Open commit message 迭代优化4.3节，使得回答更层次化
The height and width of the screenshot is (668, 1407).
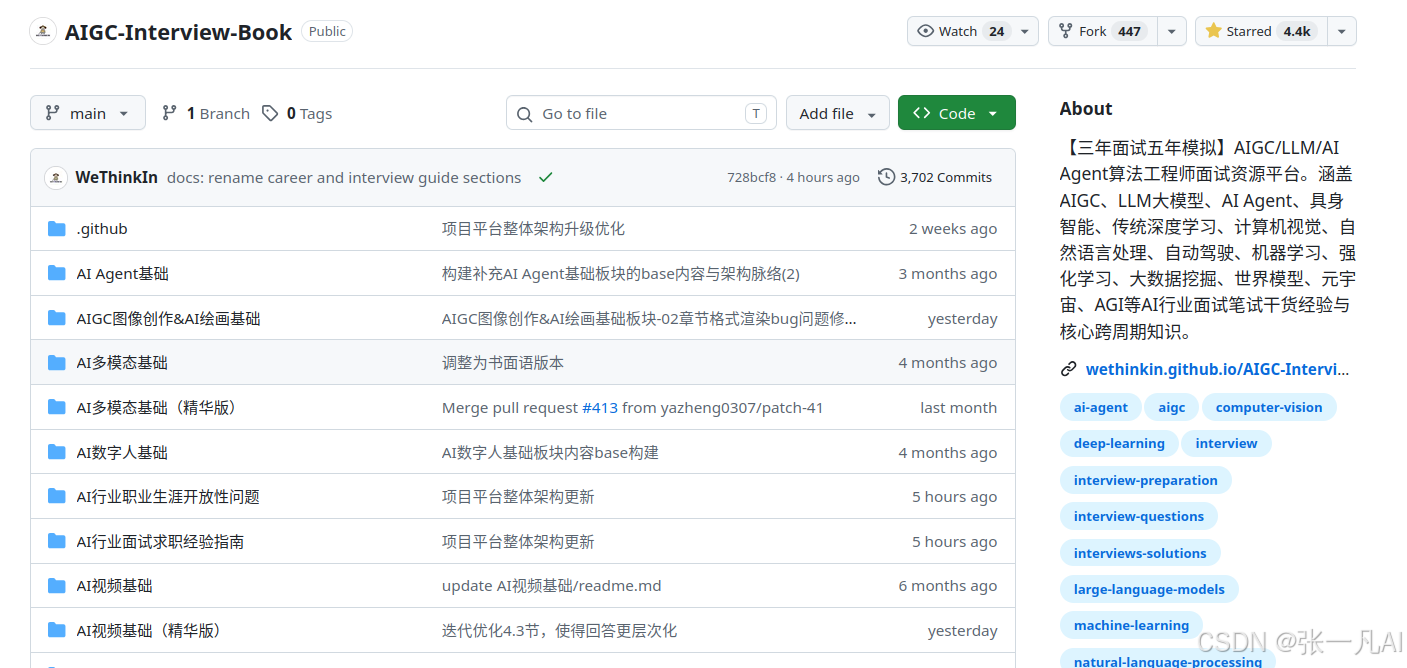pyautogui.click(x=560, y=630)
